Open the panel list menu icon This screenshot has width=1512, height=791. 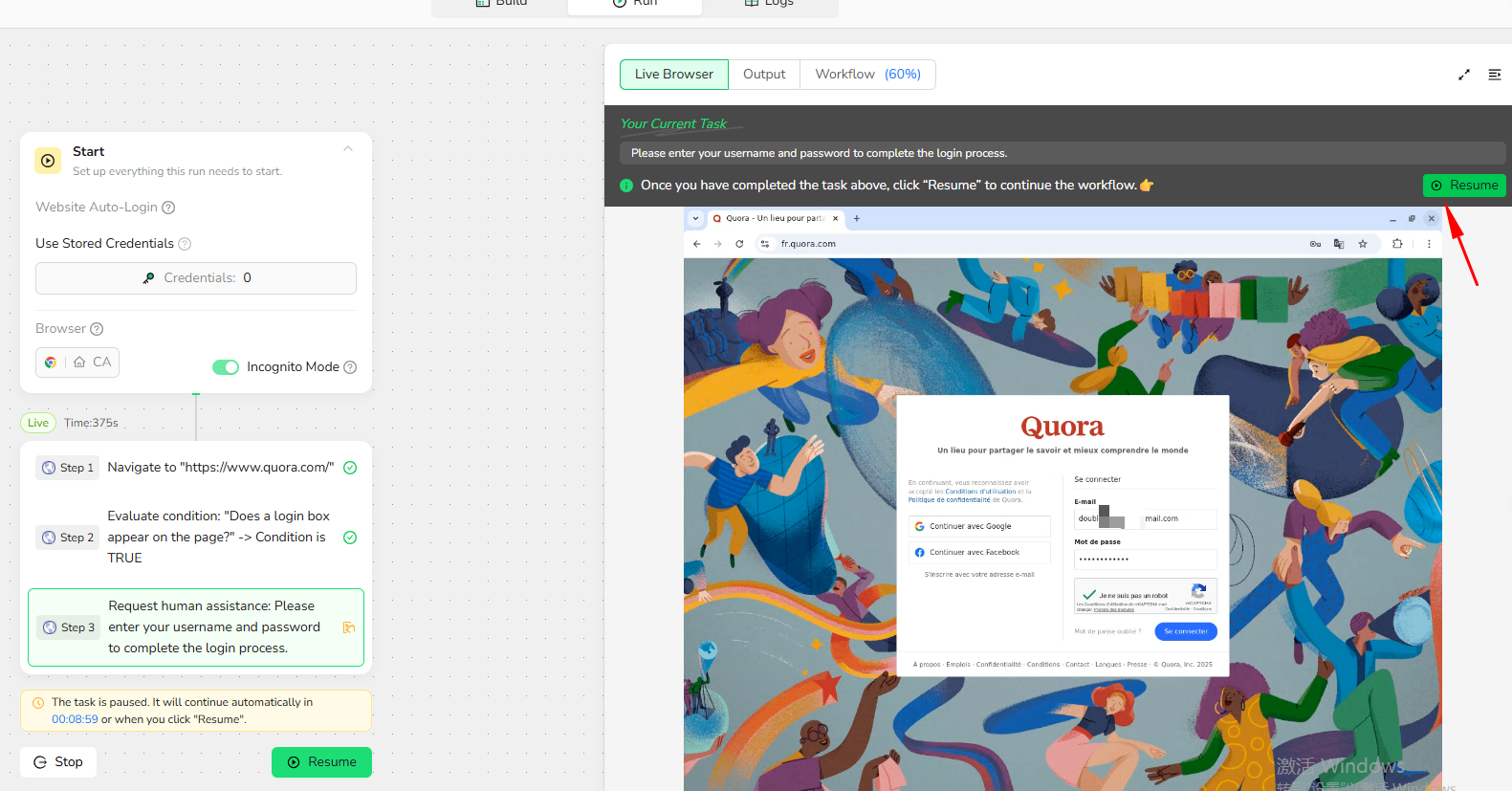coord(1494,75)
